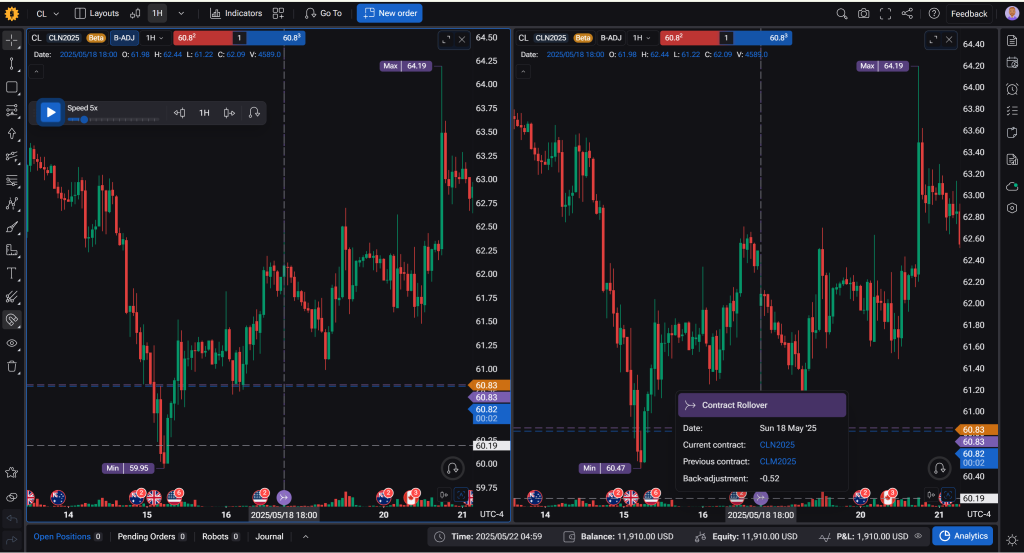Open the alarm clock panel in right sidebar
Image resolution: width=1024 pixels, height=553 pixels.
[1012, 88]
